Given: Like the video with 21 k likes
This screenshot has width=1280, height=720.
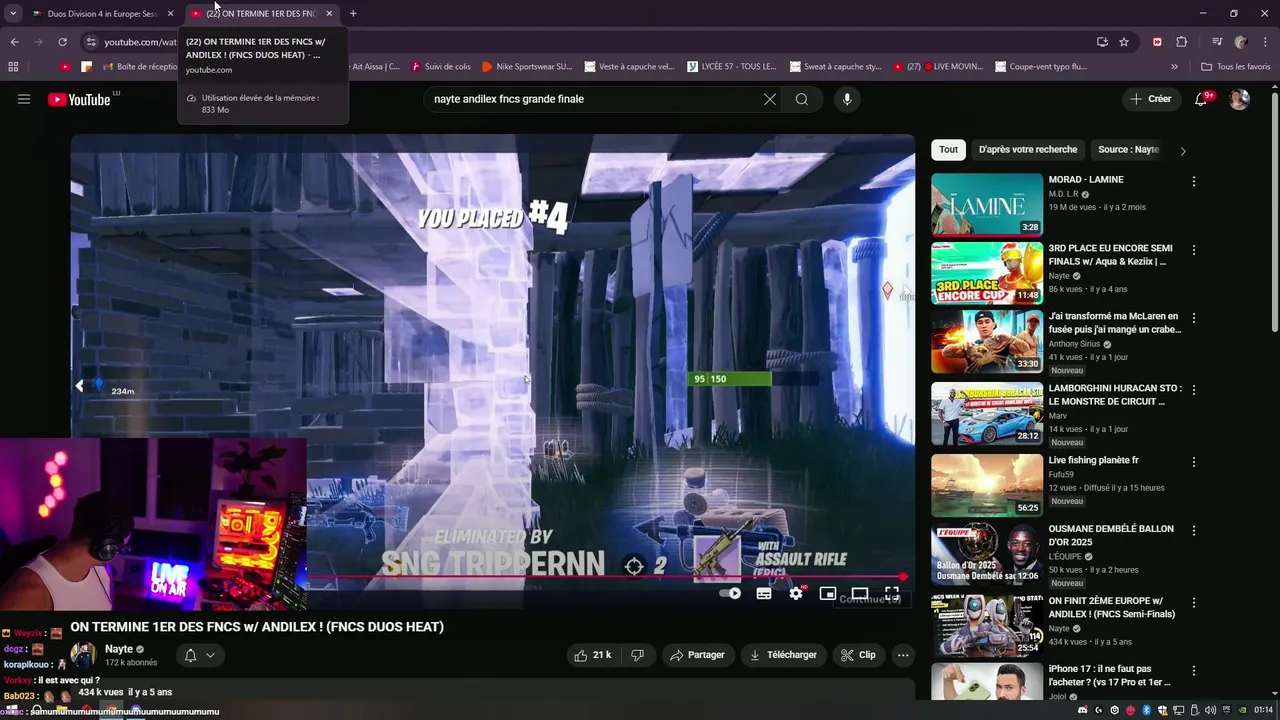Looking at the screenshot, I should [x=593, y=655].
